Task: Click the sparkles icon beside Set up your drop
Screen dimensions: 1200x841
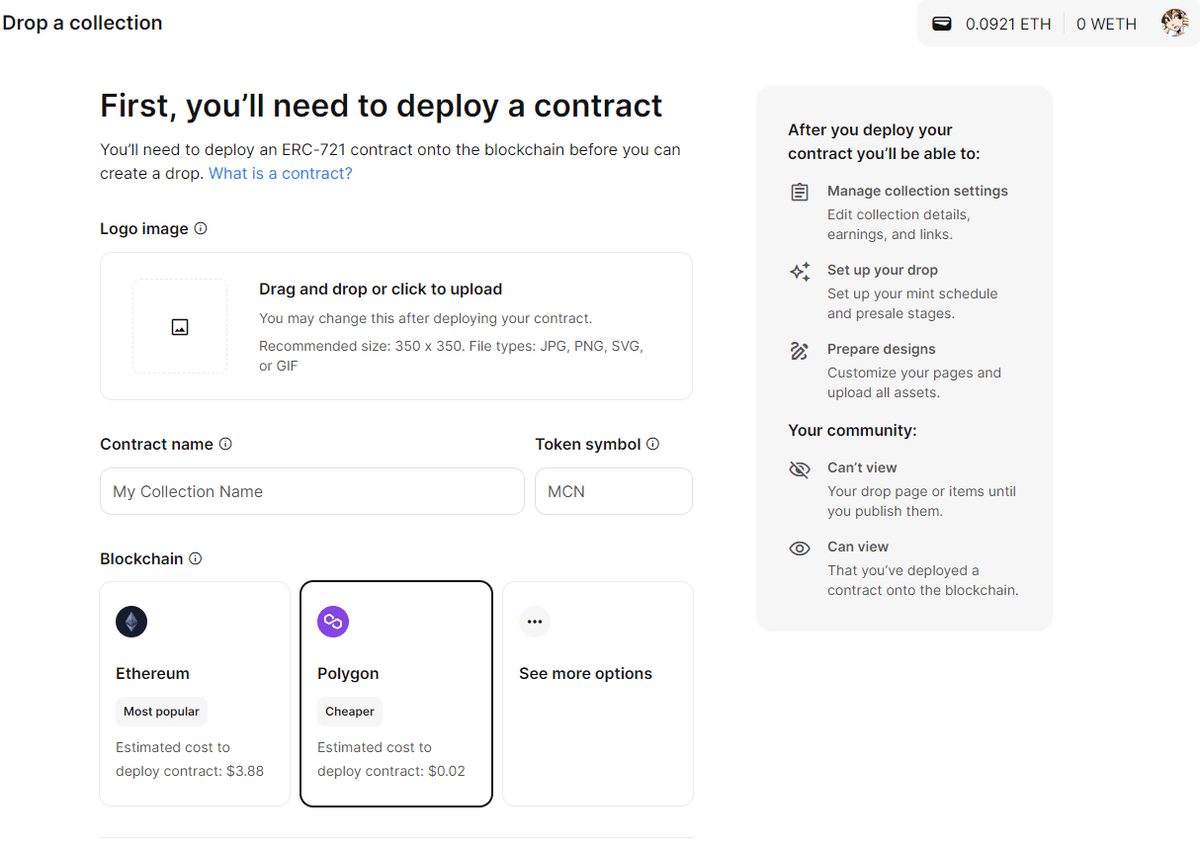Action: click(x=799, y=271)
